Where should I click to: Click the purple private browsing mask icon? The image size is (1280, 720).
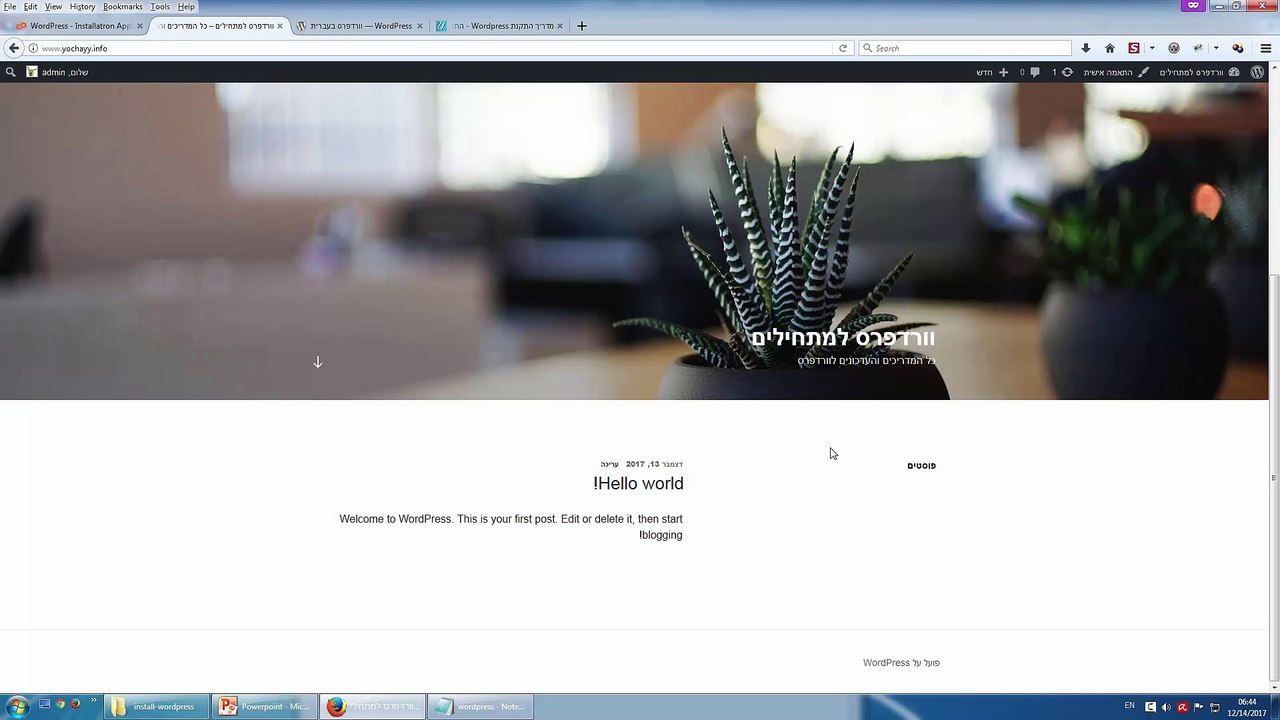click(1192, 6)
